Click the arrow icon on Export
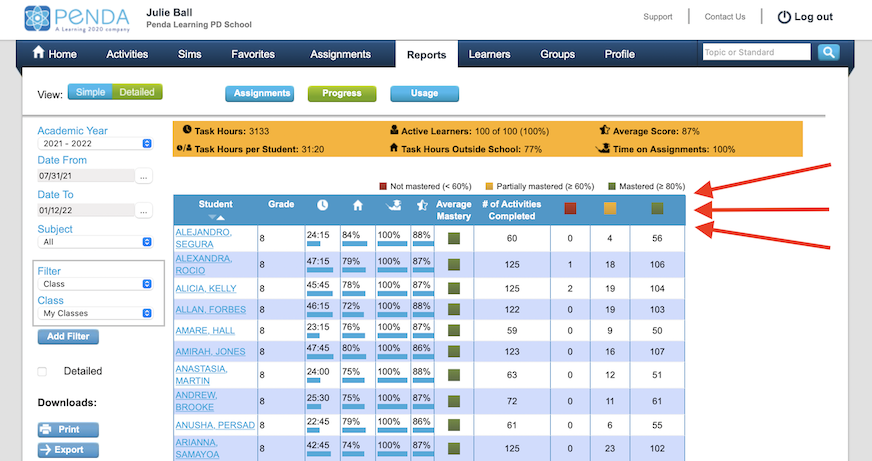872x461 pixels. [x=46, y=450]
